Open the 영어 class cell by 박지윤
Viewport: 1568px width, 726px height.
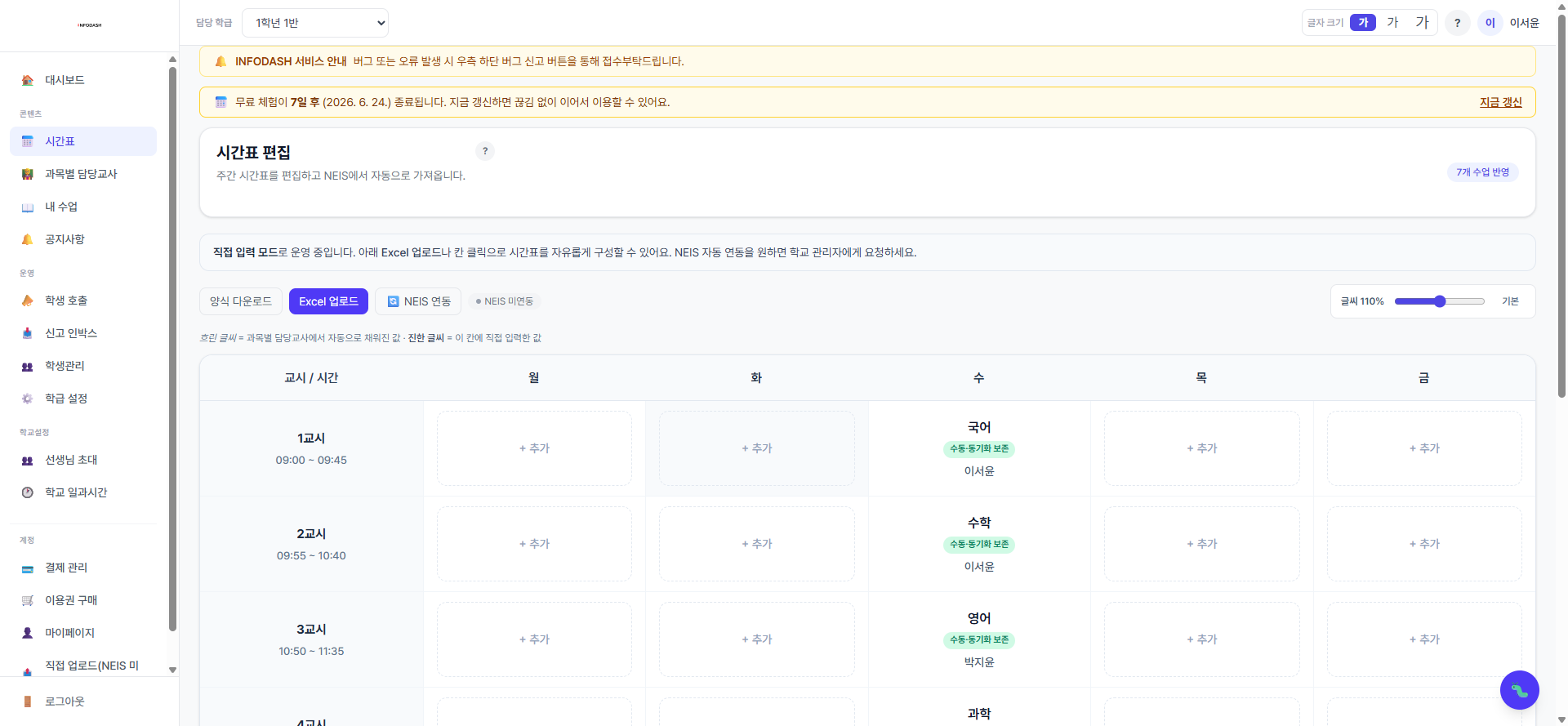[x=979, y=639]
